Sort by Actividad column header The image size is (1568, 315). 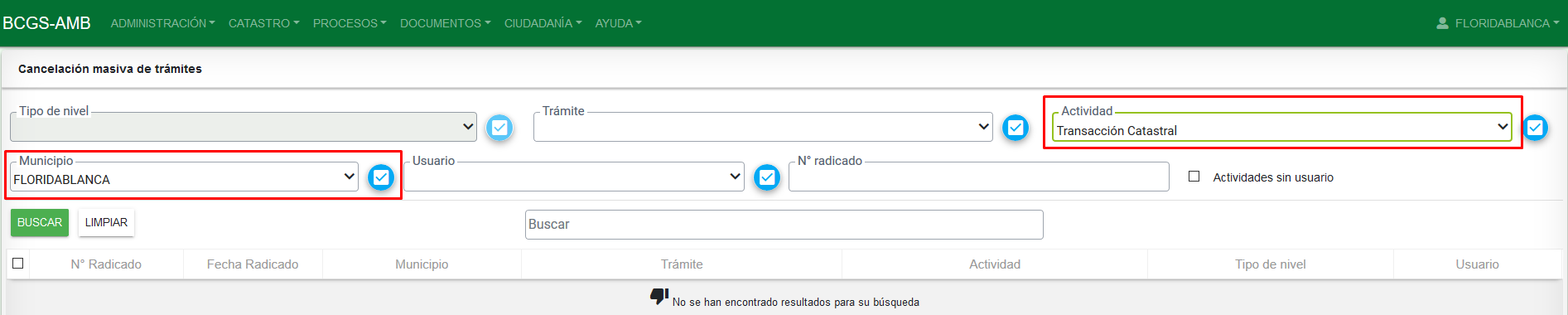tap(995, 264)
